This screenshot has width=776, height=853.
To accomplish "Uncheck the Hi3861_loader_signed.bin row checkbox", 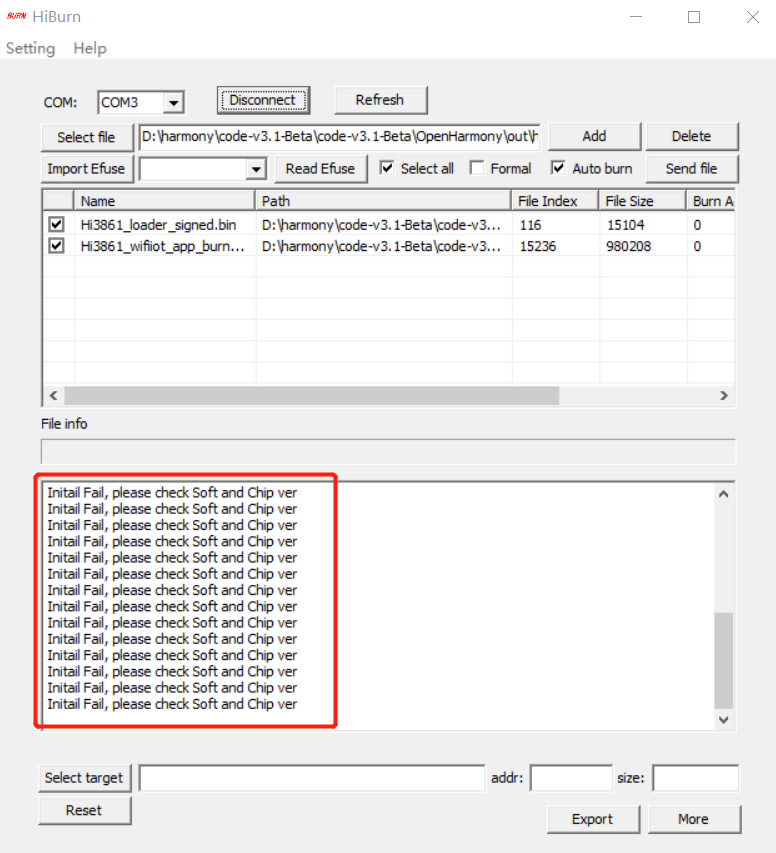I will (57, 225).
